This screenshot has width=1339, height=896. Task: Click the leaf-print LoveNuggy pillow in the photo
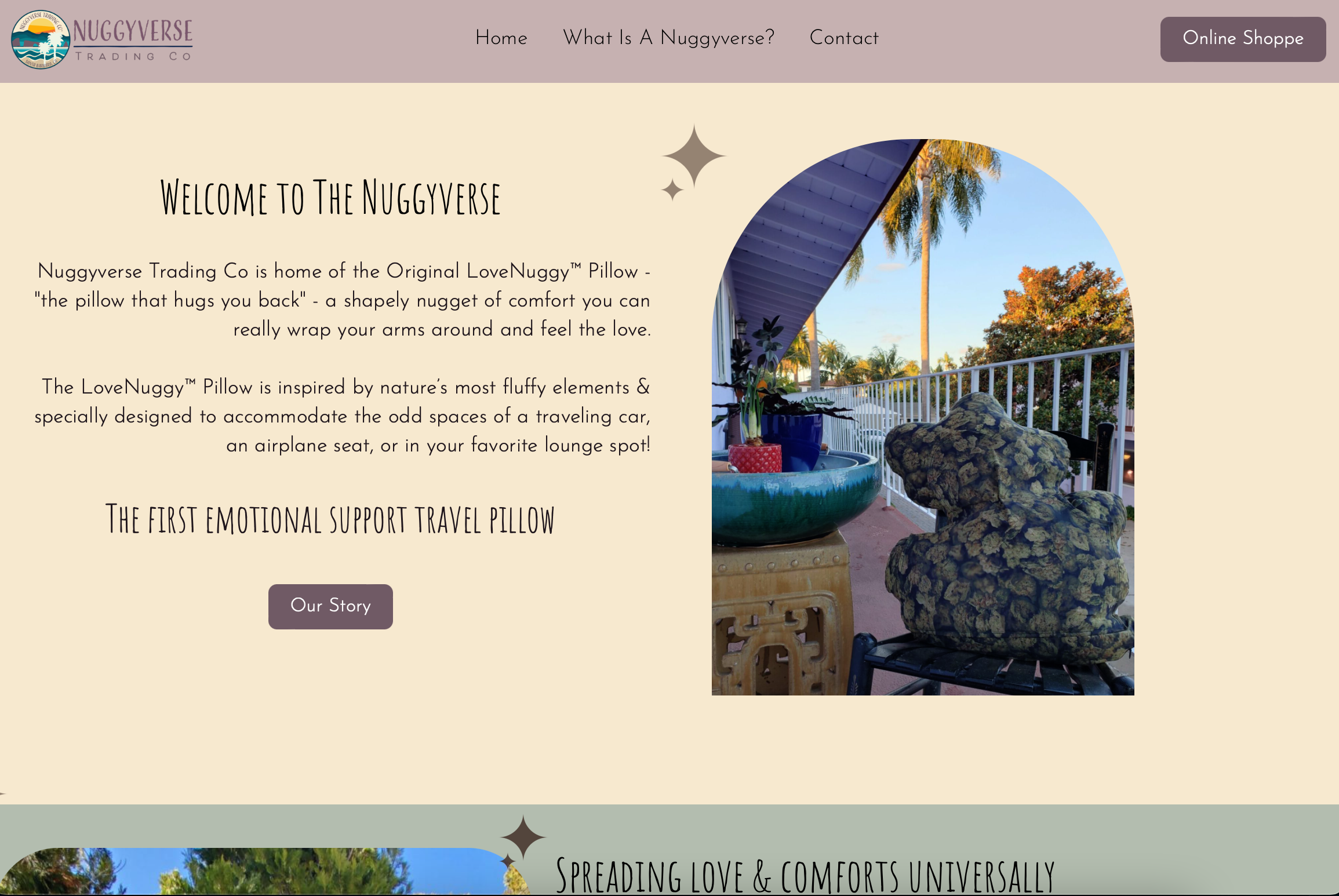(1009, 529)
